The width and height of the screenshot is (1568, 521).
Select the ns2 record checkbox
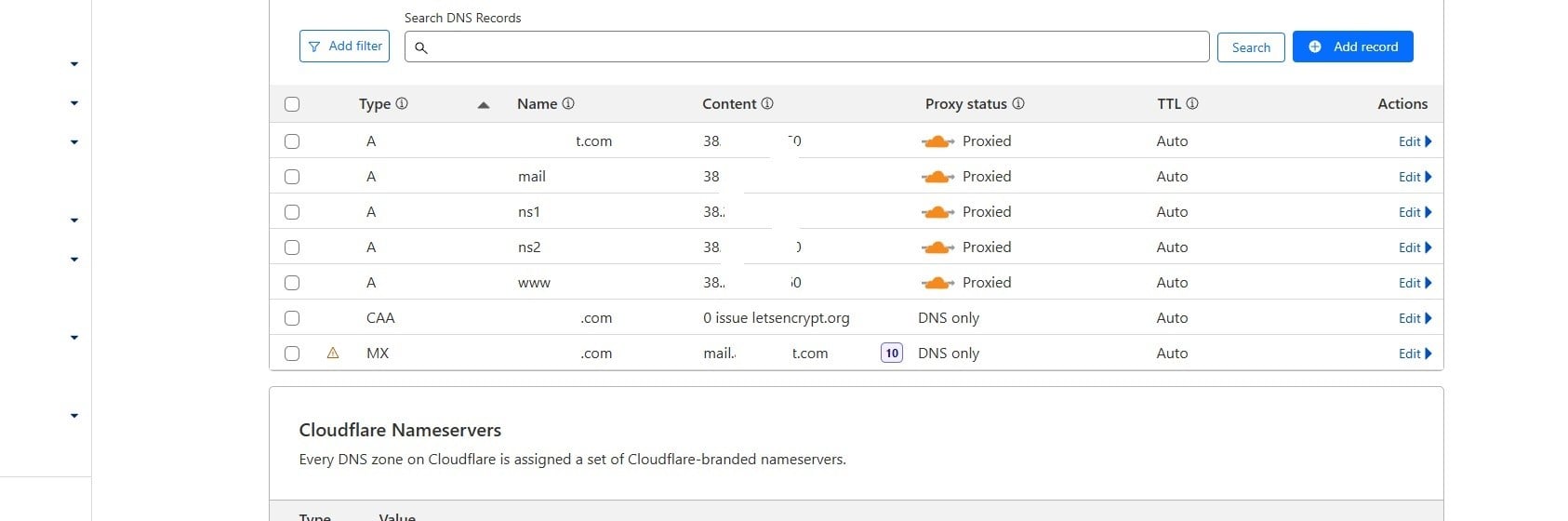click(x=292, y=247)
